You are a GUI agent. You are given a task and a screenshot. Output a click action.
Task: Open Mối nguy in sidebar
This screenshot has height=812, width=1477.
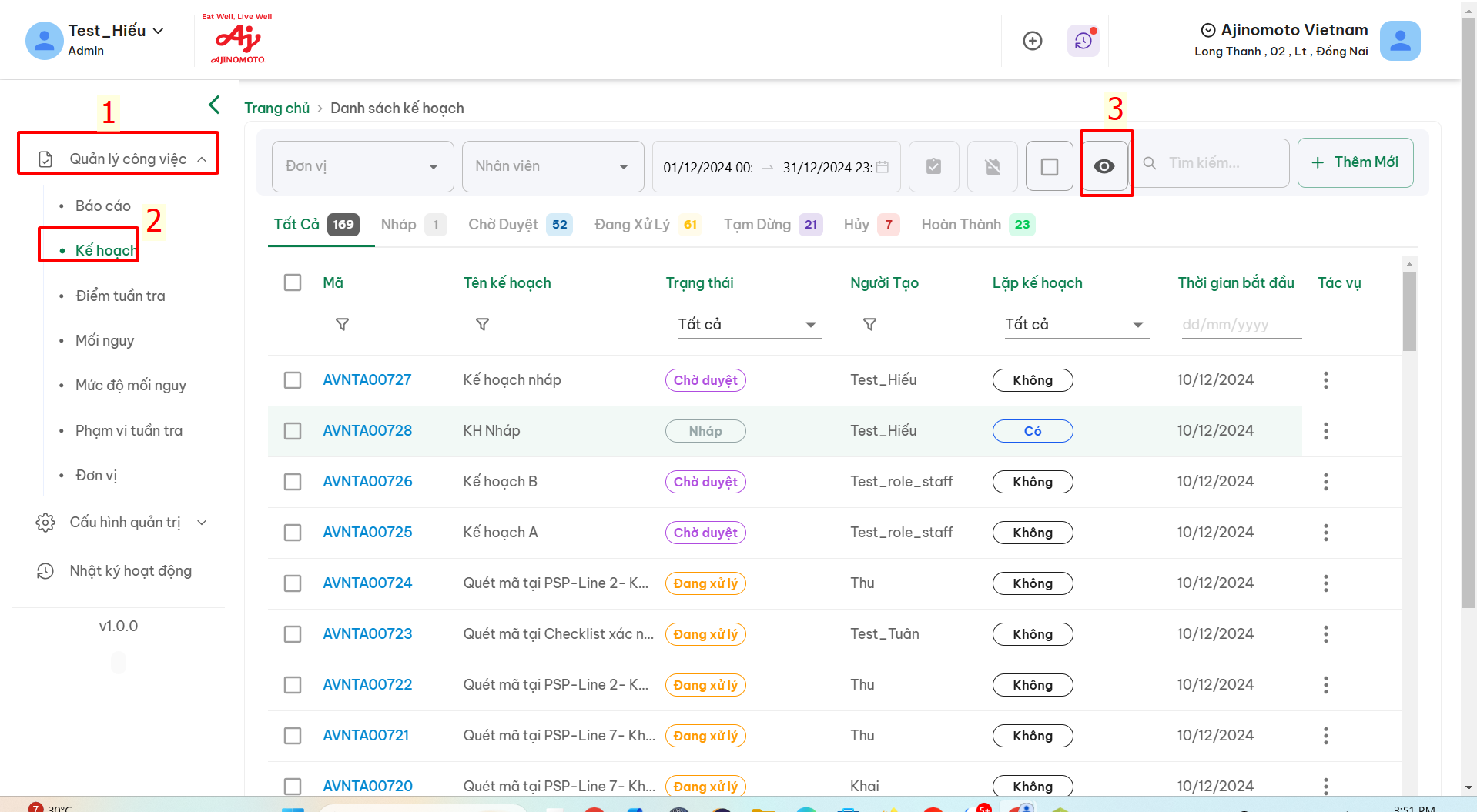click(105, 341)
